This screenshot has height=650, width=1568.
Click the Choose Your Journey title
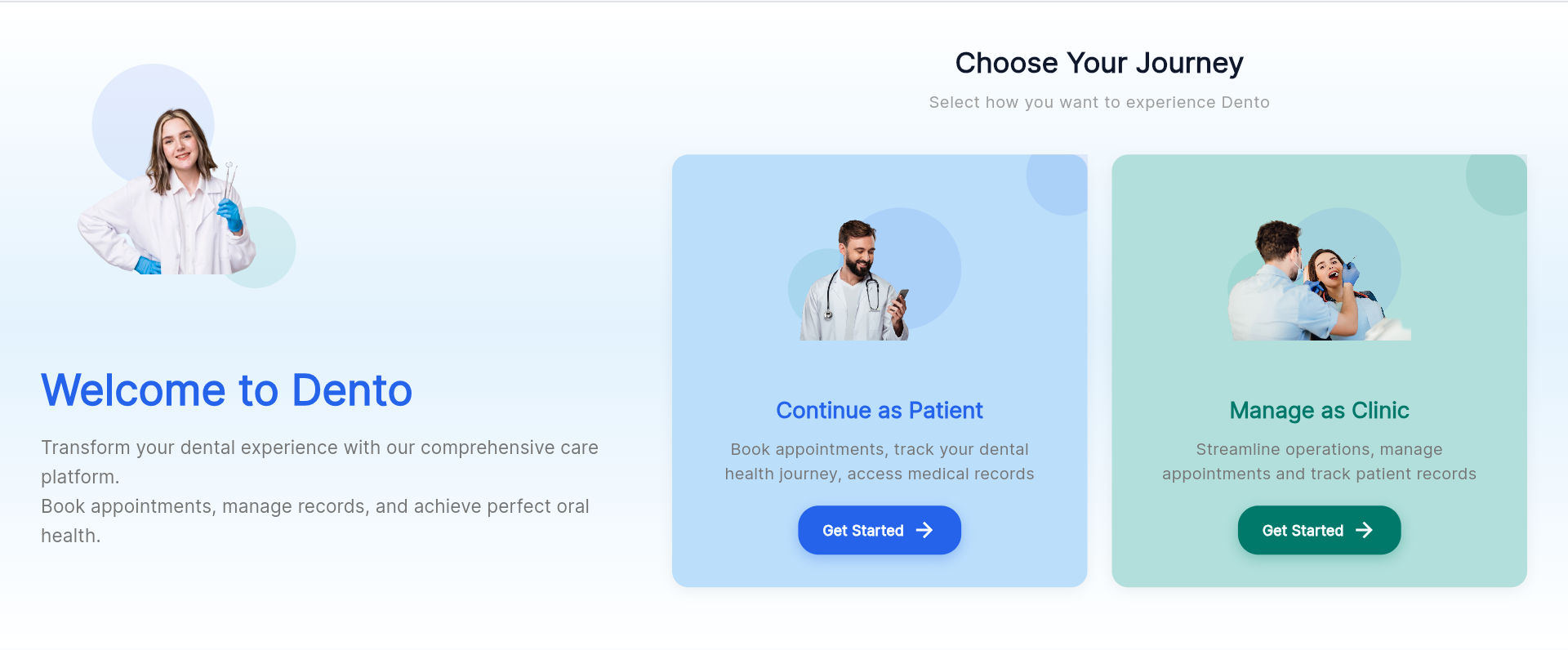pyautogui.click(x=1098, y=63)
